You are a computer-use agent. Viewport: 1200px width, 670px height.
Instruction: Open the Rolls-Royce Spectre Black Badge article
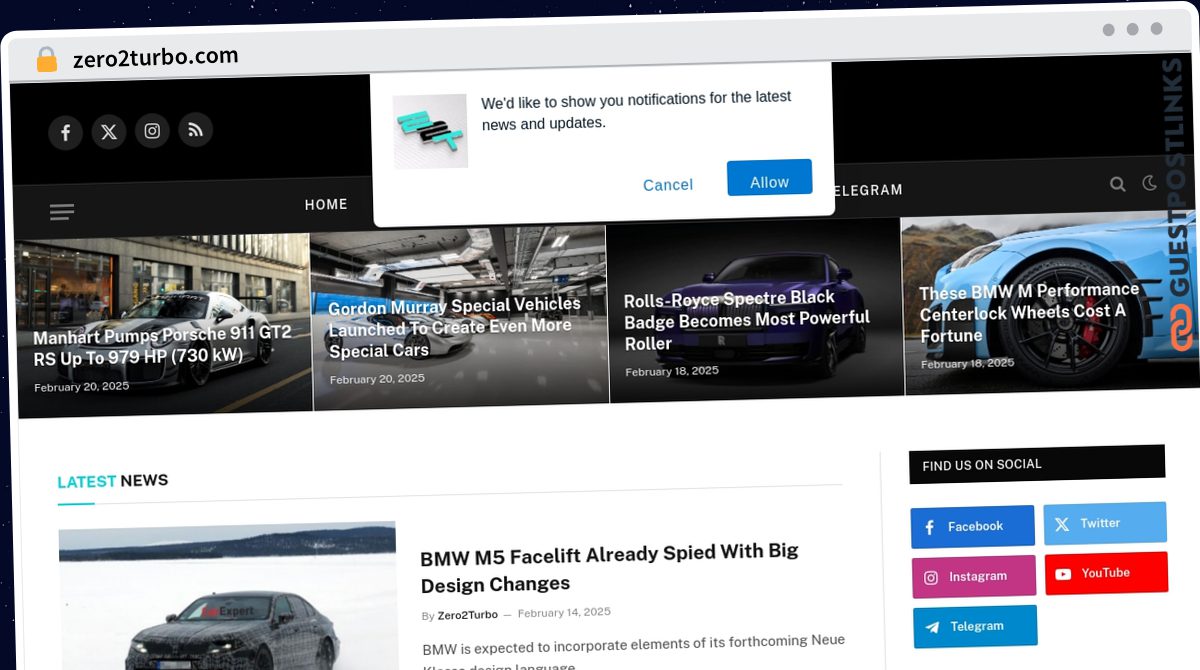click(747, 320)
